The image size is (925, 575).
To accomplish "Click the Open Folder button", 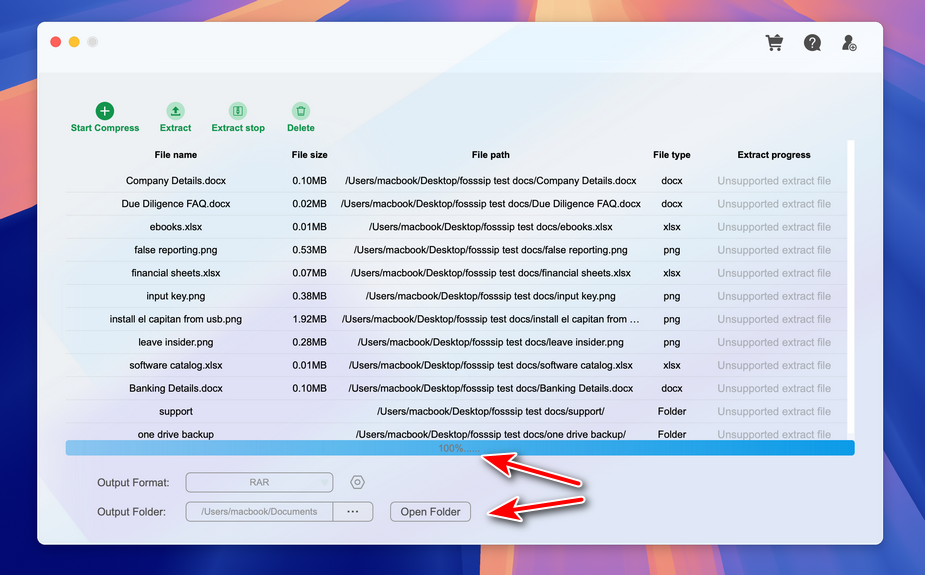I will 430,512.
